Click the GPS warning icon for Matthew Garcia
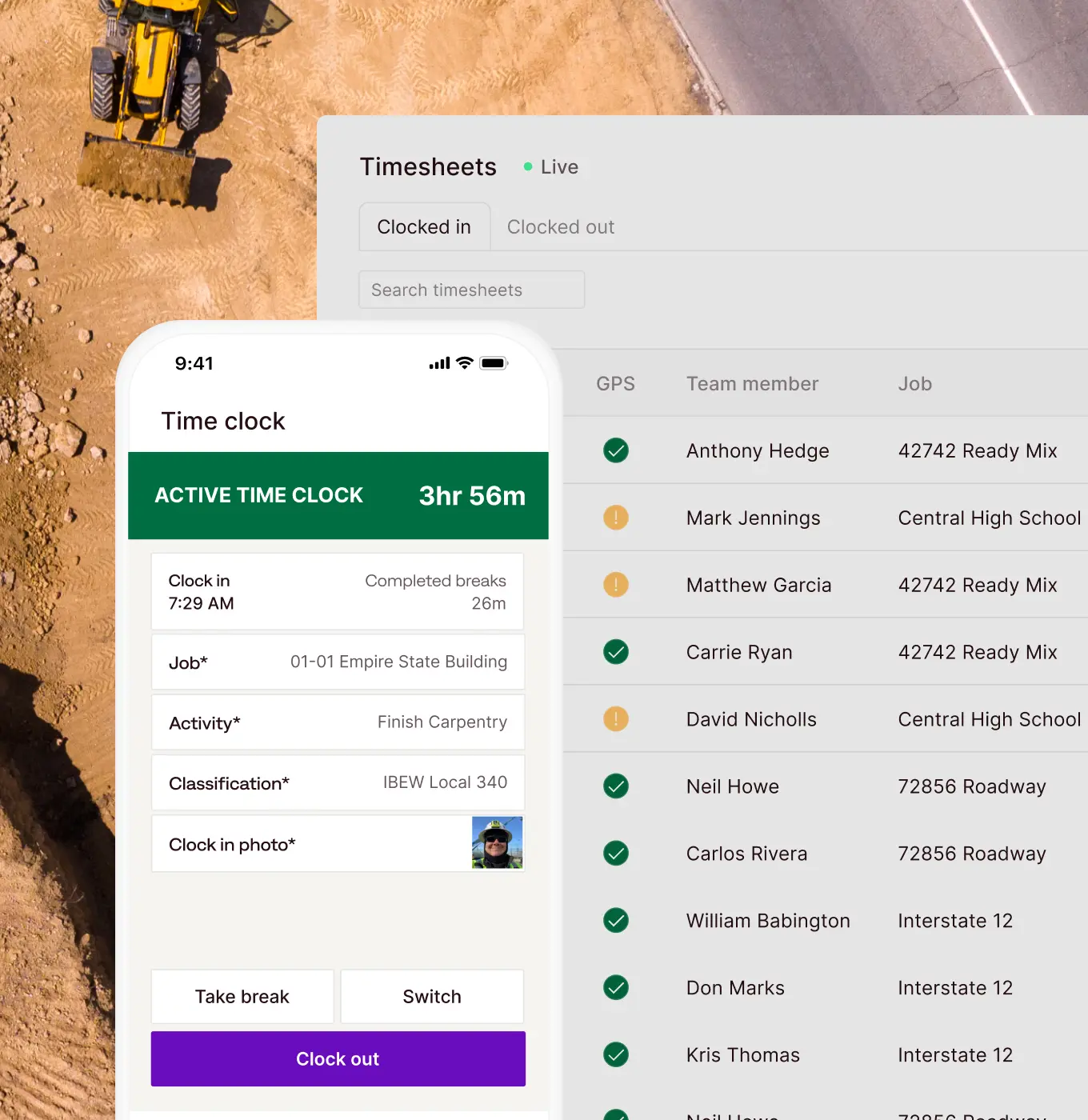The height and width of the screenshot is (1120, 1088). click(x=616, y=585)
